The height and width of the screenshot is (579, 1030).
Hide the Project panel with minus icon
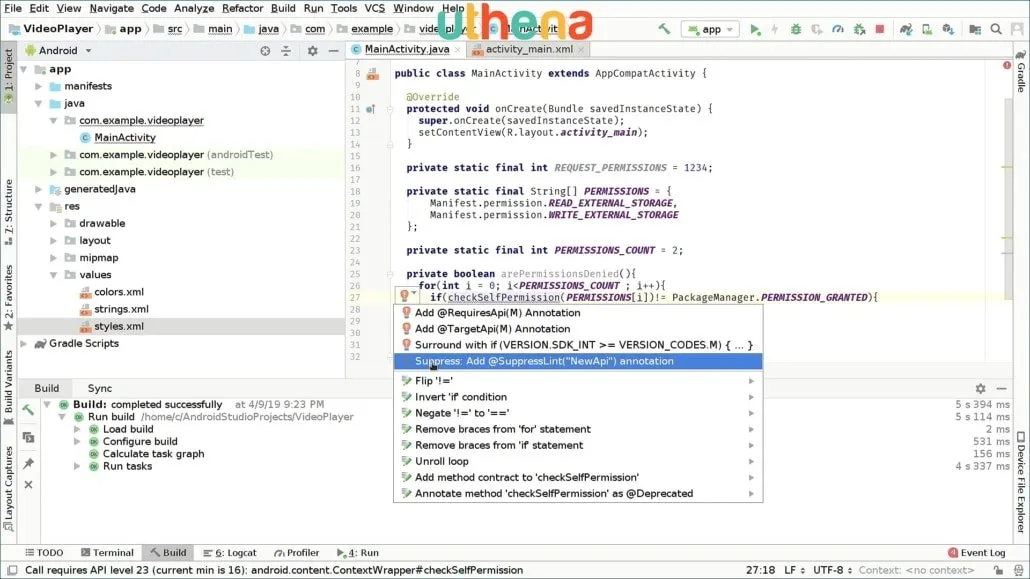click(334, 51)
